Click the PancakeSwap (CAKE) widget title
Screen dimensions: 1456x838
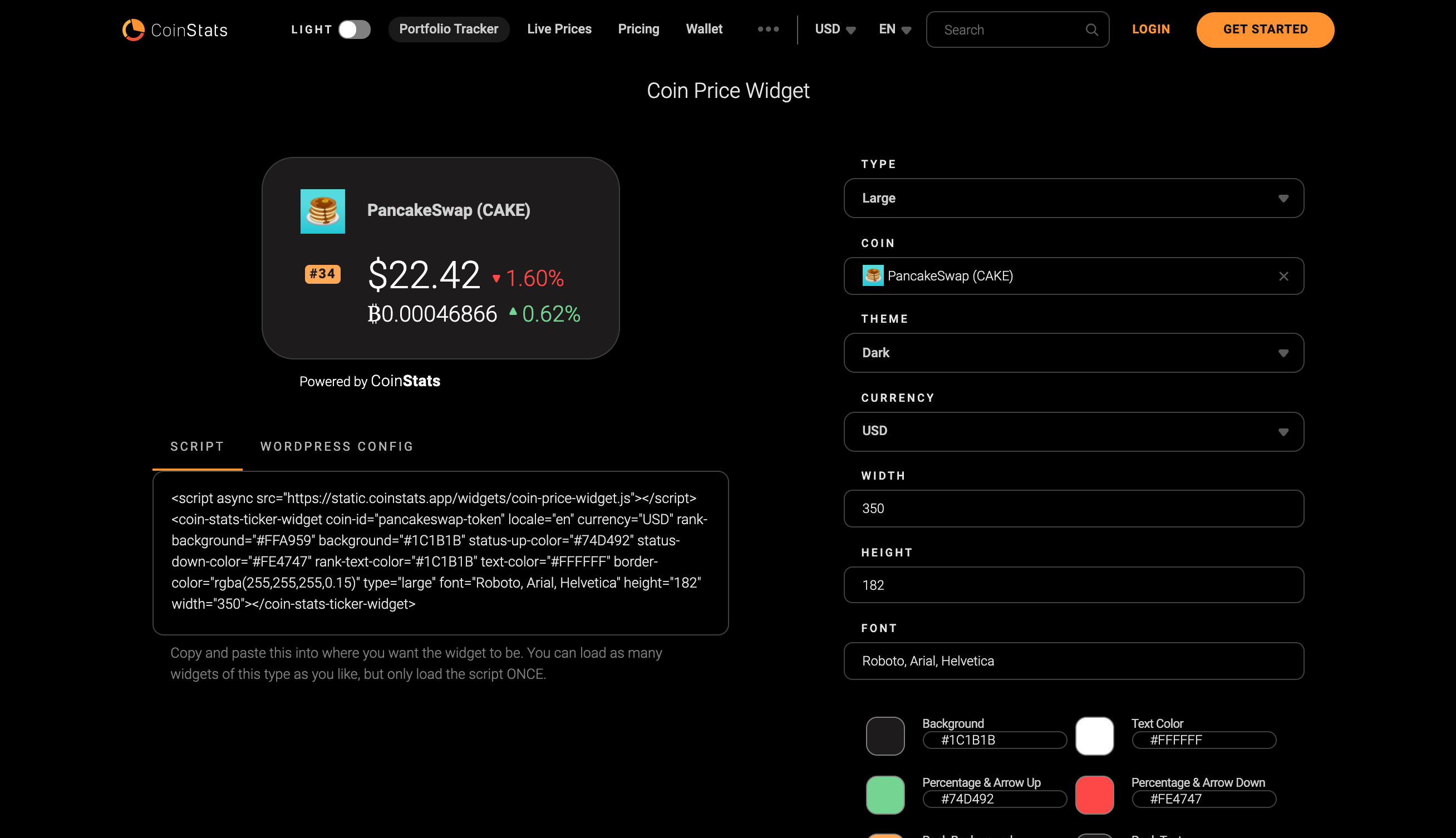(448, 210)
